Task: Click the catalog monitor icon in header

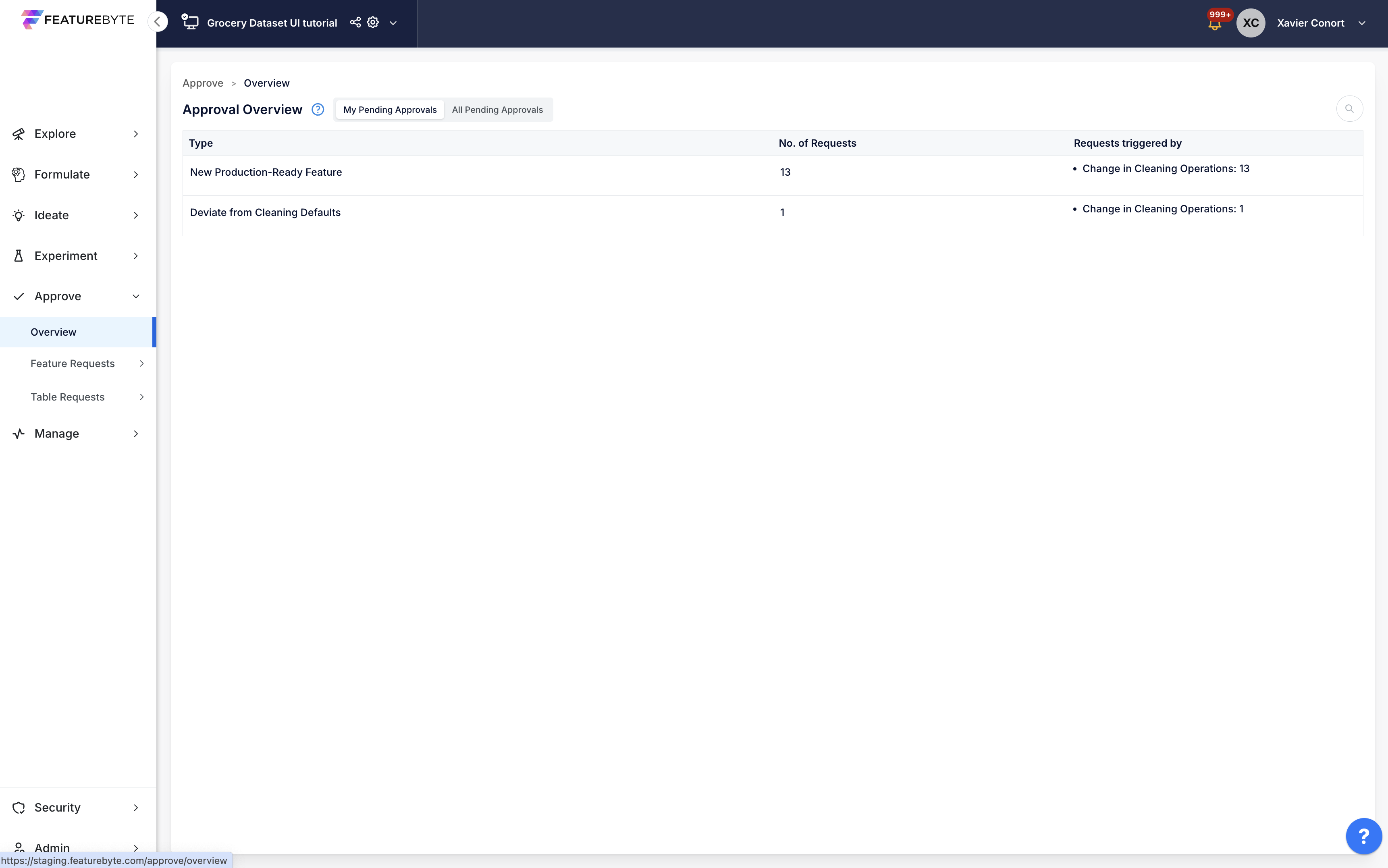Action: tap(190, 23)
